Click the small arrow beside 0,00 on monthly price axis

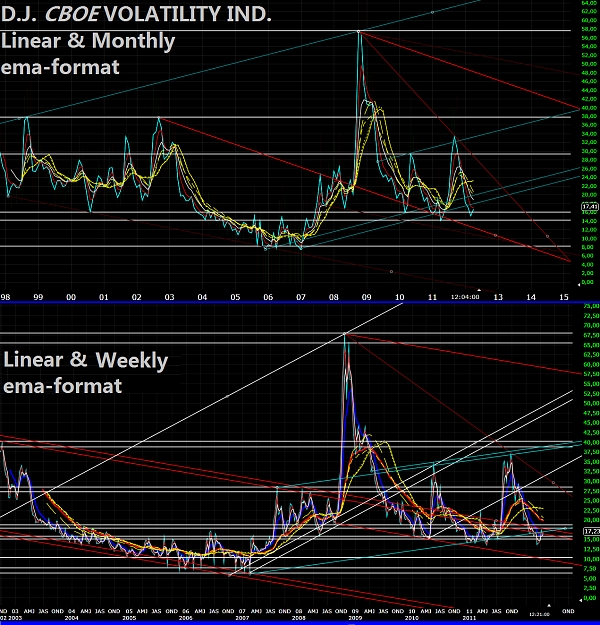[x=579, y=284]
